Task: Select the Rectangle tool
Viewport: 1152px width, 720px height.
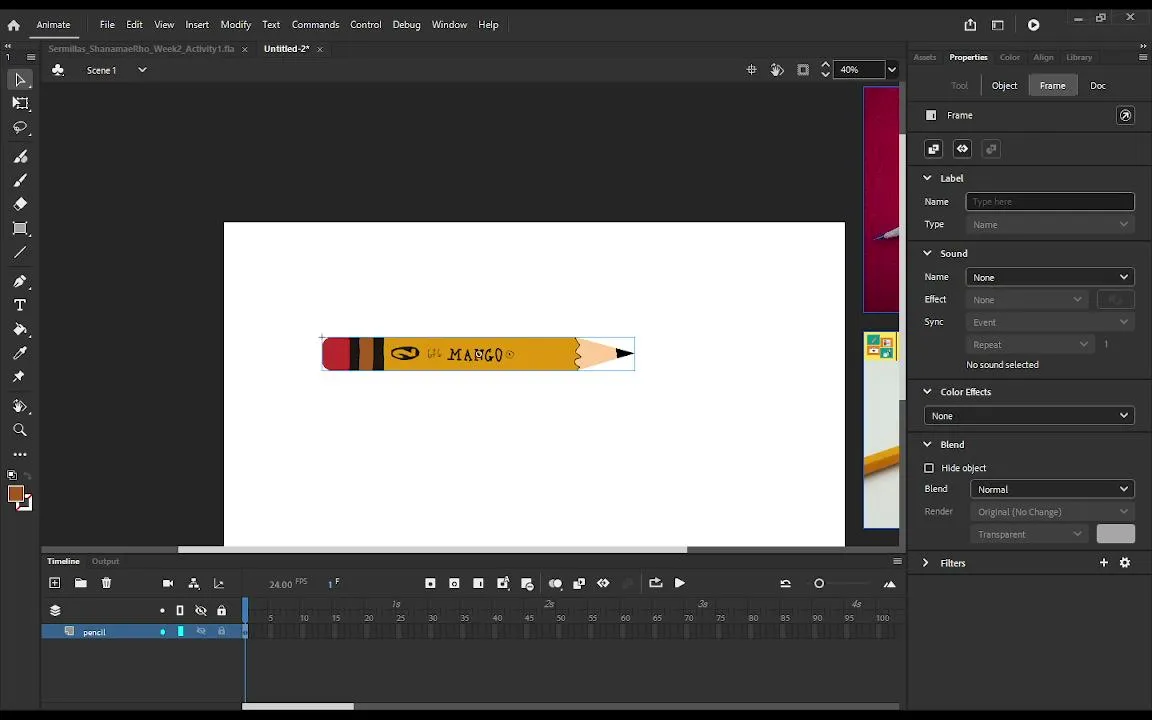Action: 20,228
